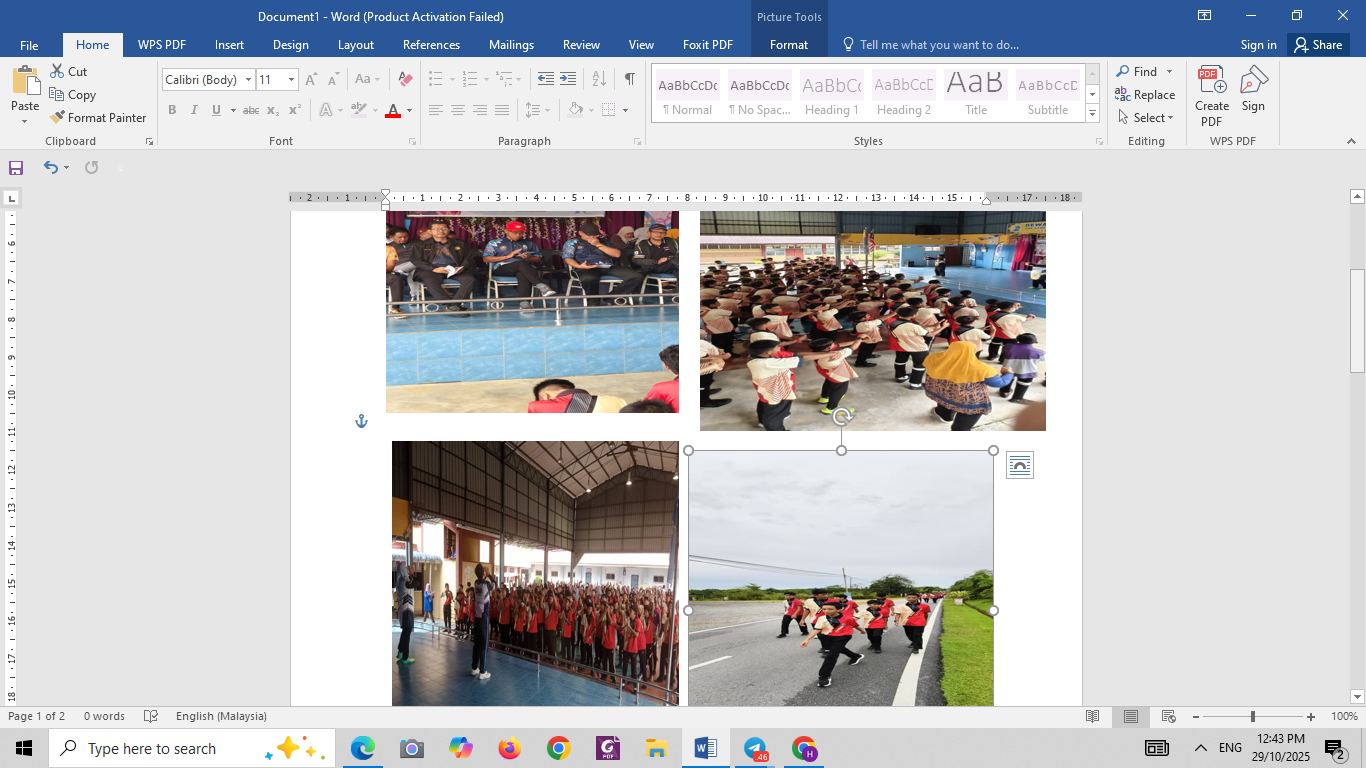Click the Share button

tap(1317, 45)
